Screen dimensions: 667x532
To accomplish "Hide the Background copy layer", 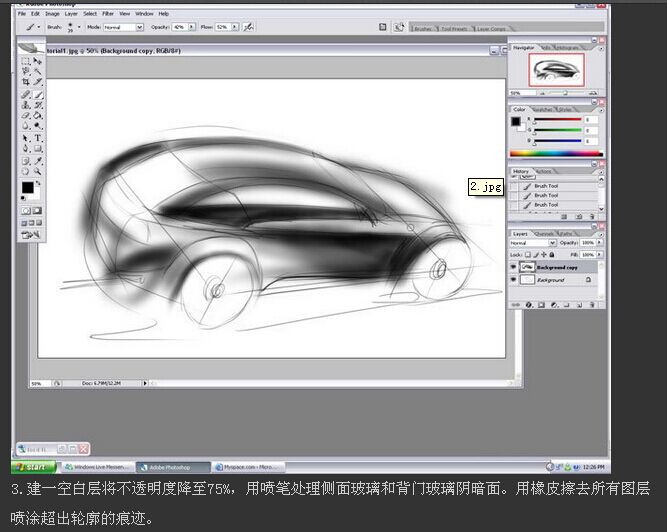I will [x=513, y=267].
